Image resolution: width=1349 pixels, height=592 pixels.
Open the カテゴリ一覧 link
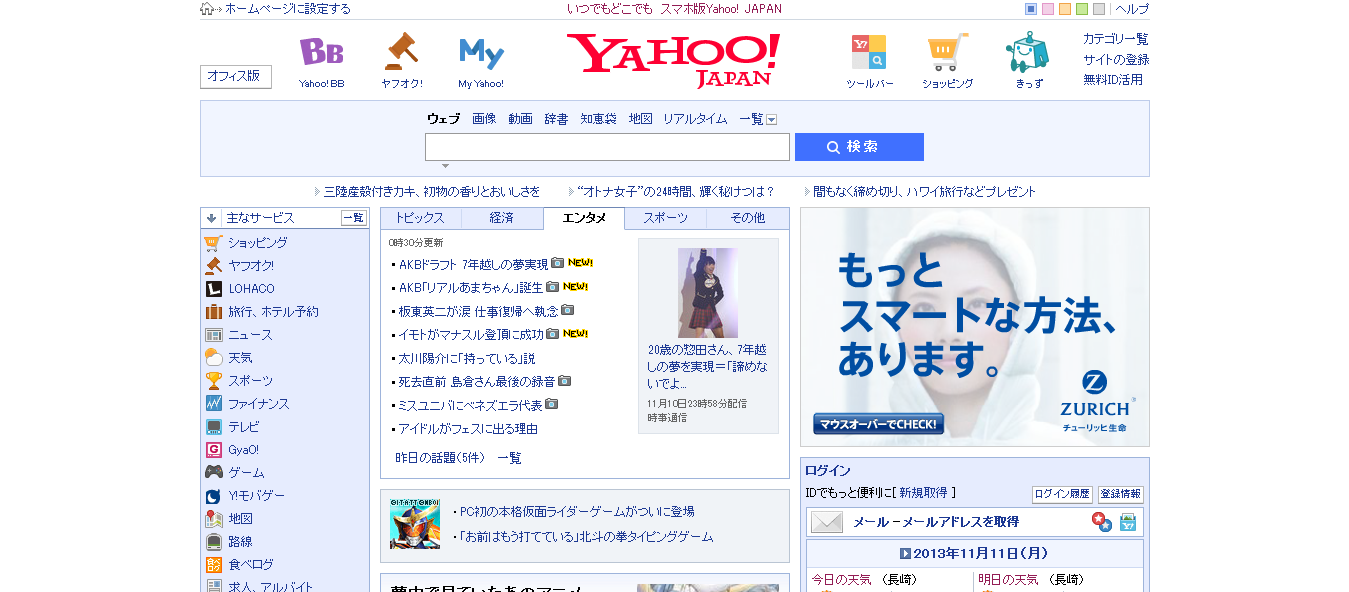[1116, 39]
